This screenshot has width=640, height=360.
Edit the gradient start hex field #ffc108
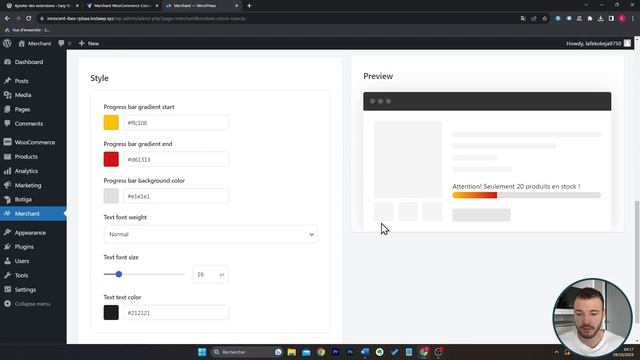tap(176, 122)
